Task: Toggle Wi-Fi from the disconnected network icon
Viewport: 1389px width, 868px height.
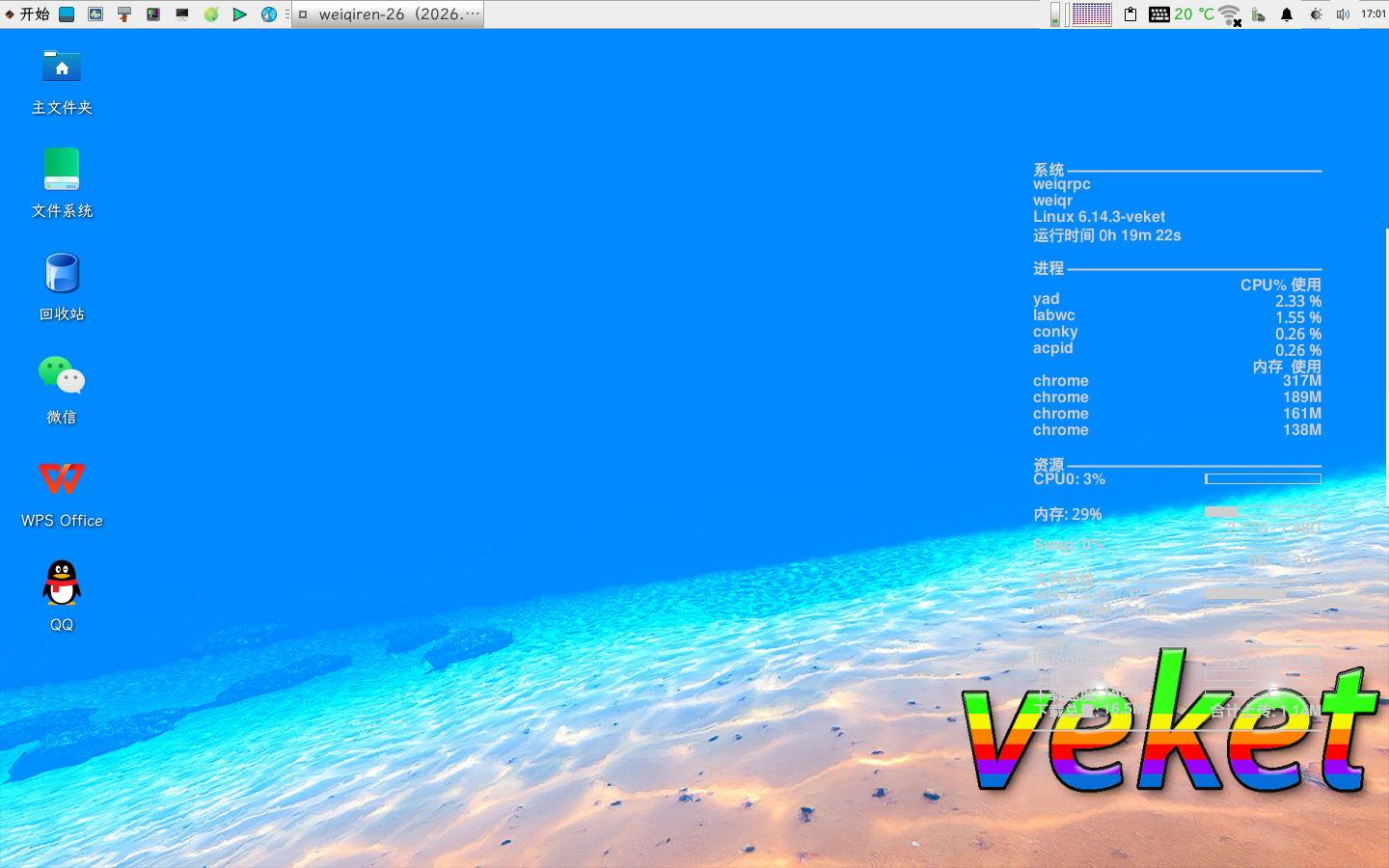Action: coord(1230,14)
